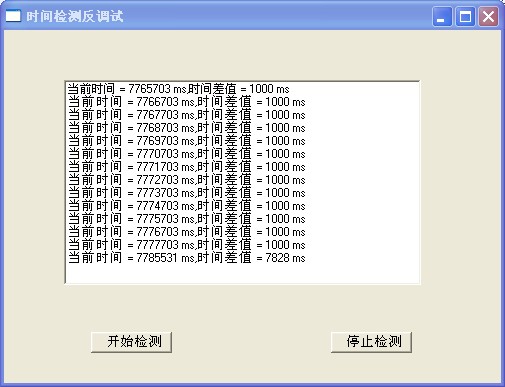Select the line with 当前时间 = 7775703 ms

point(187,219)
